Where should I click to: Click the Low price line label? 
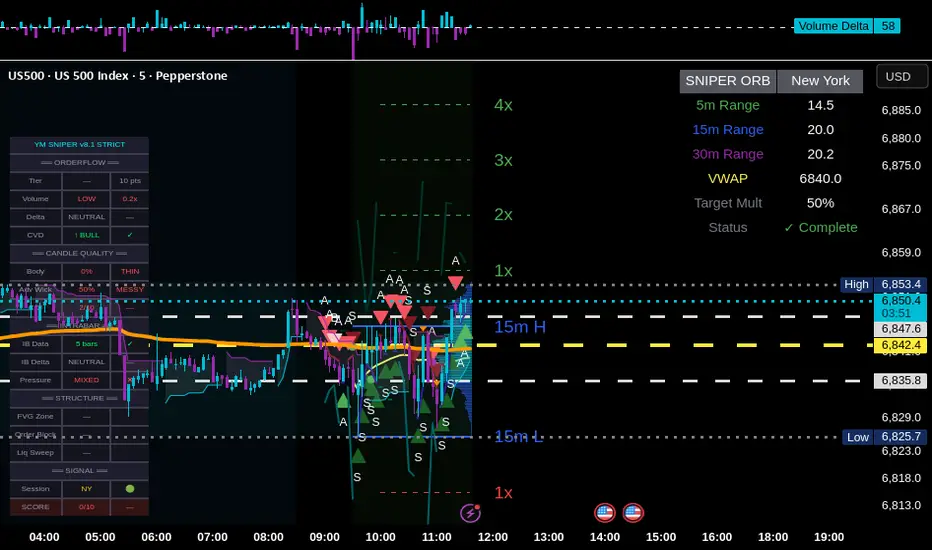[x=857, y=437]
